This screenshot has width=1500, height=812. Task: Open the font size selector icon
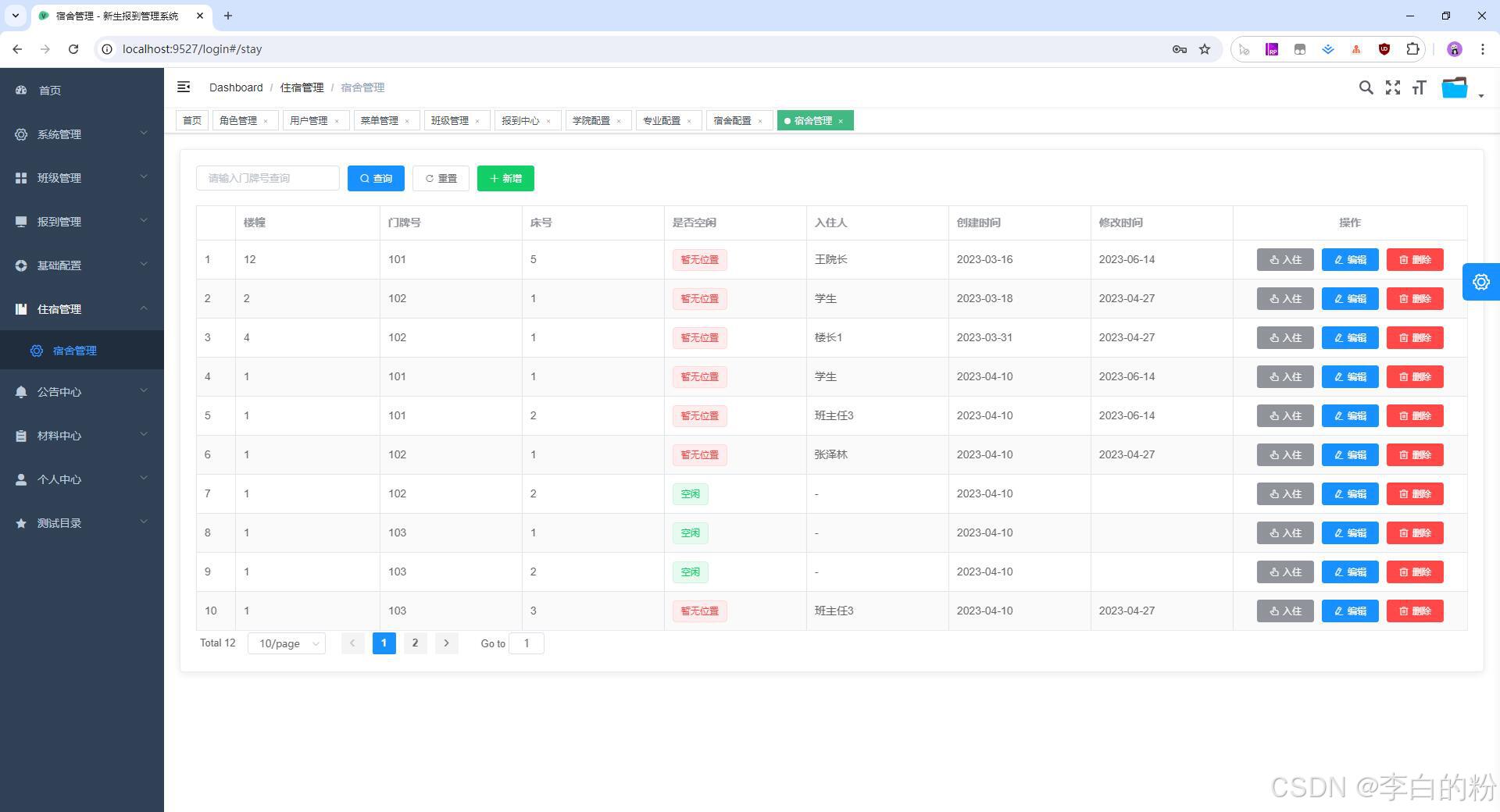coord(1420,87)
